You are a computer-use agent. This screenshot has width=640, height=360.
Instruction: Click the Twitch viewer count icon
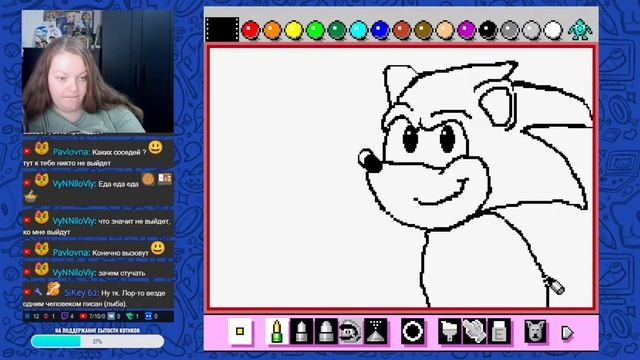(x=64, y=316)
